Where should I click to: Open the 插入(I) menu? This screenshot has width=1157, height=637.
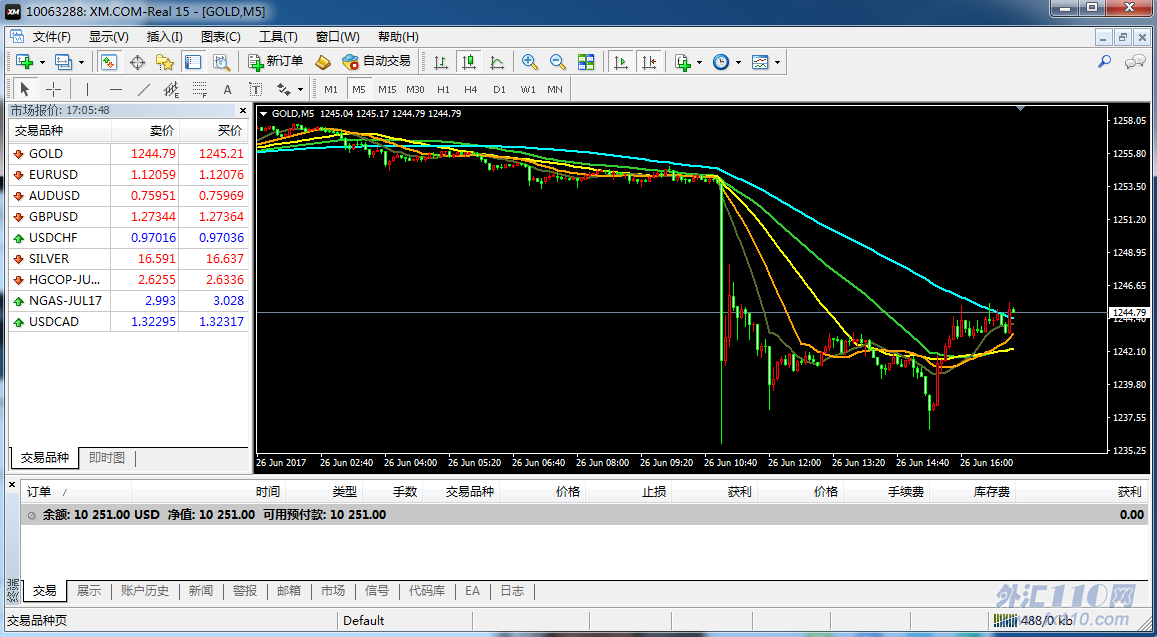point(165,37)
